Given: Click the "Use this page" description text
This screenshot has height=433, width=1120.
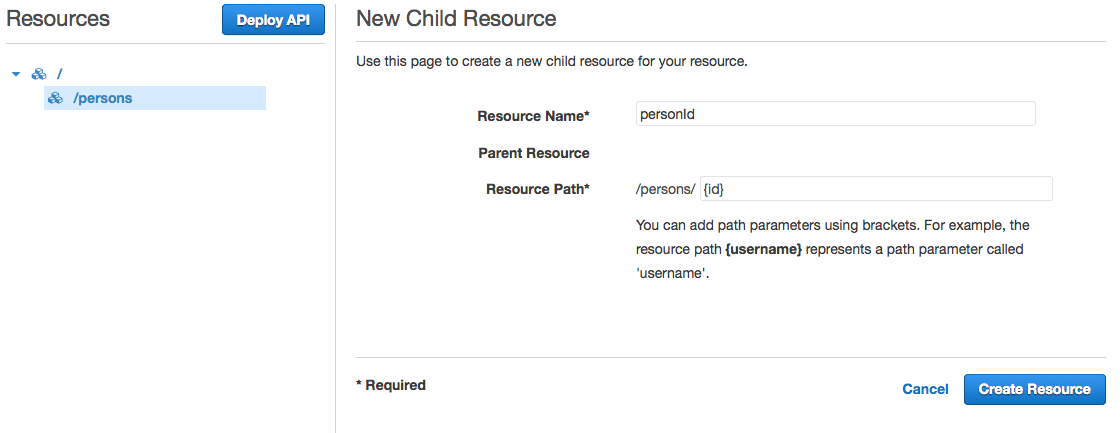Looking at the screenshot, I should point(551,61).
